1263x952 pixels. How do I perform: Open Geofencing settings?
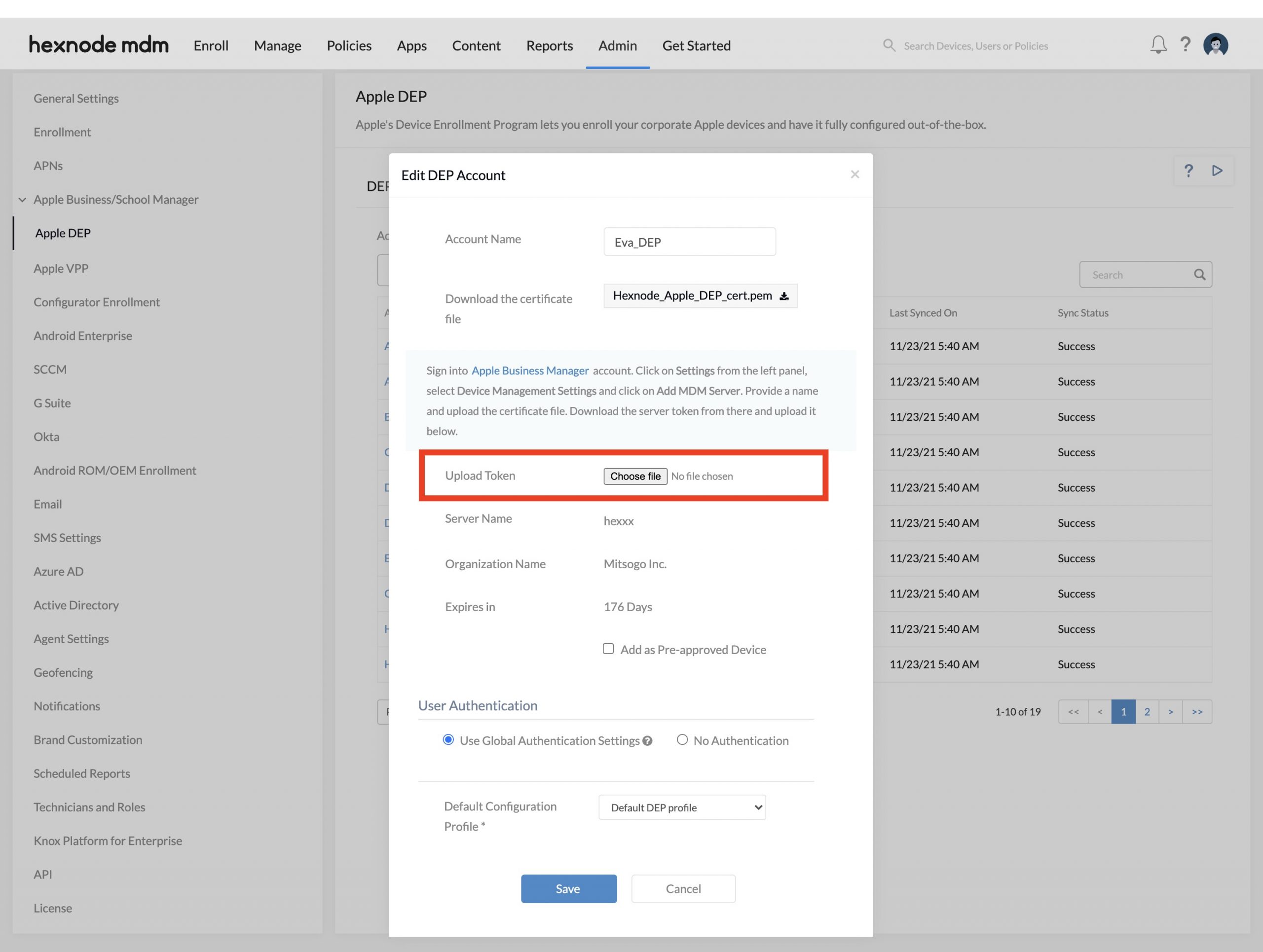coord(63,672)
